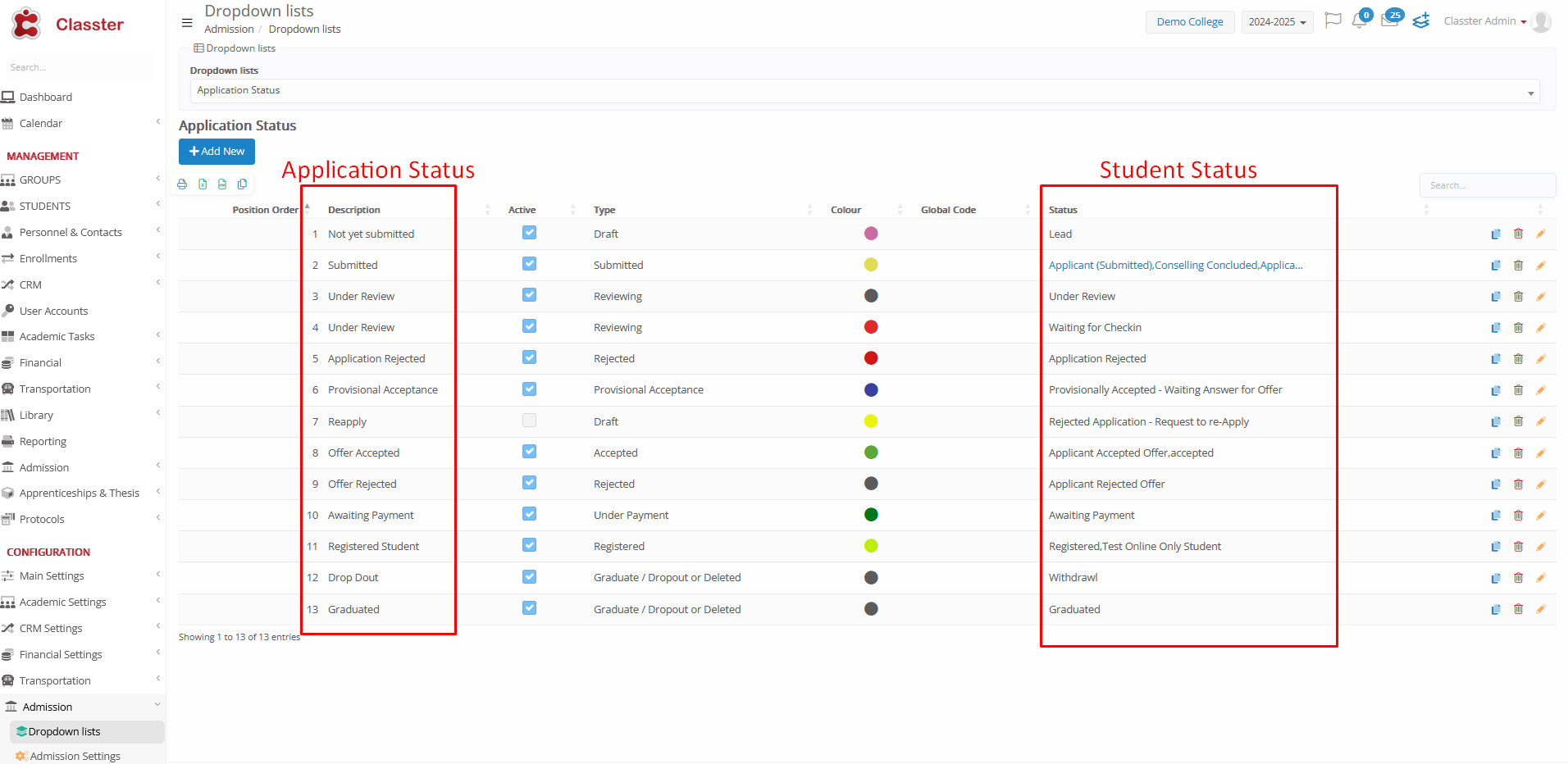Toggle Active checkbox for Drop Dout

[529, 577]
